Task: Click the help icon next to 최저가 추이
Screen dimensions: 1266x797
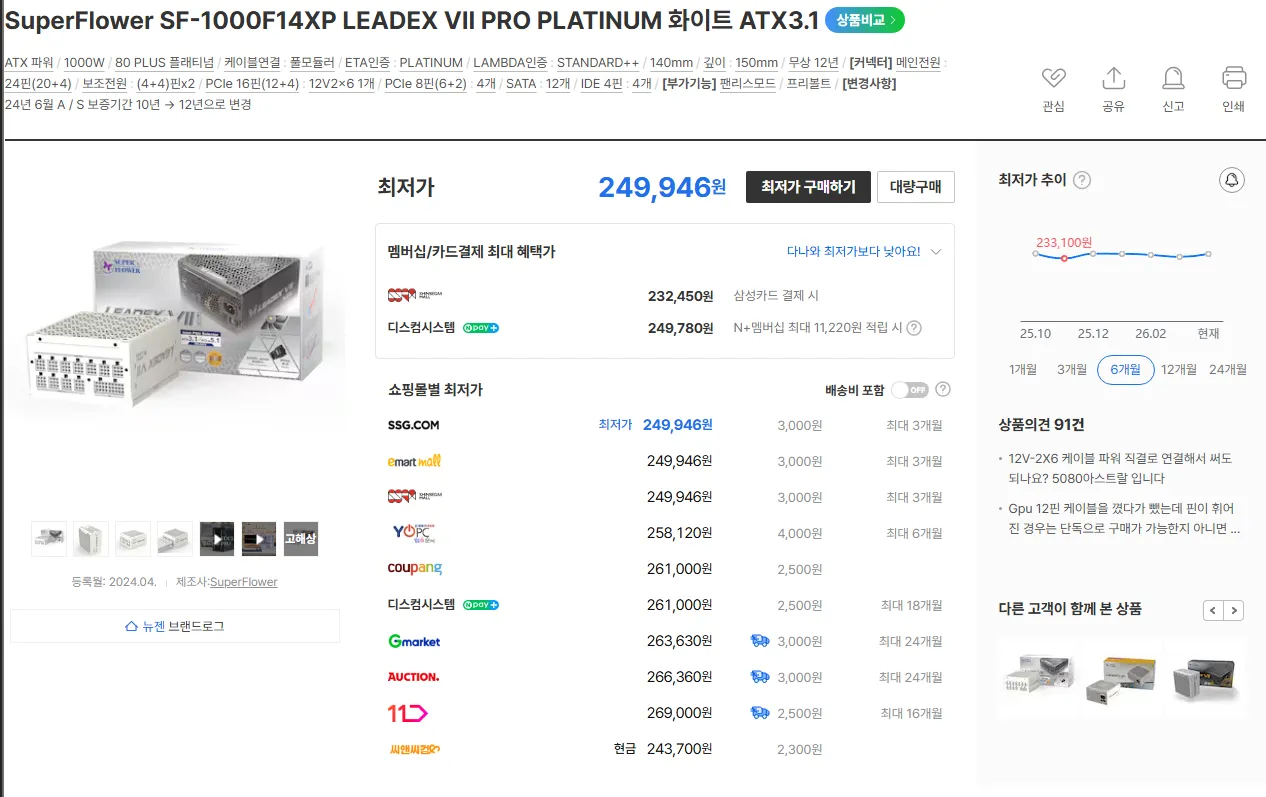Action: tap(1082, 180)
